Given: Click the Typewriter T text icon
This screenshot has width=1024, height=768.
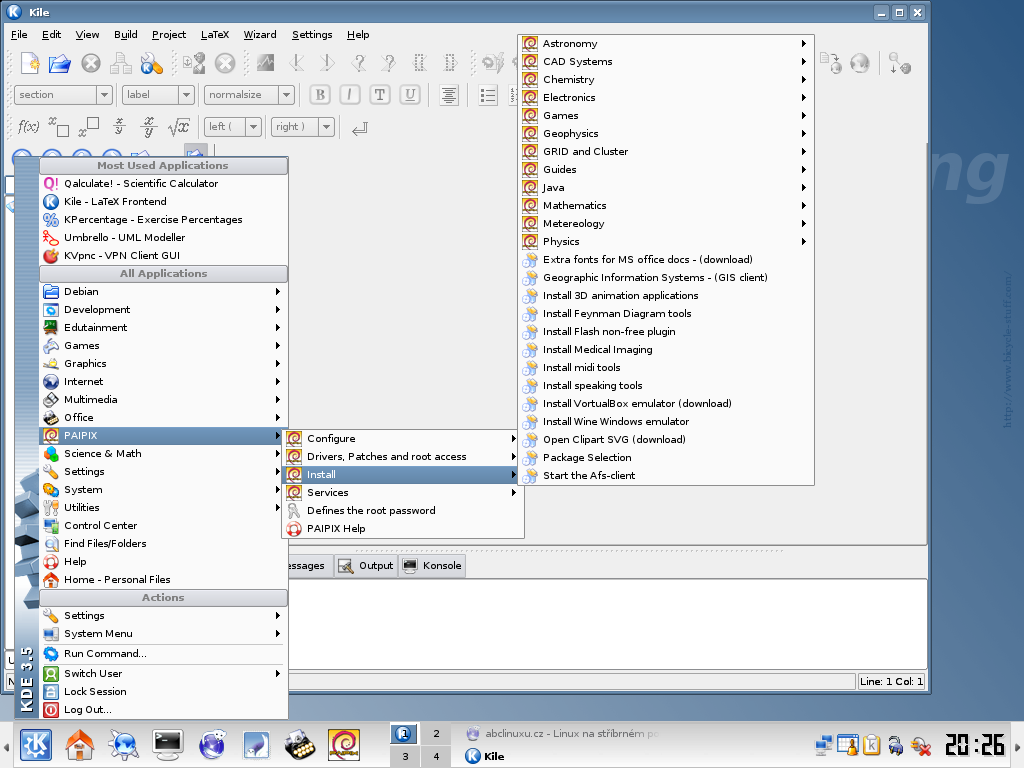Looking at the screenshot, I should point(379,95).
